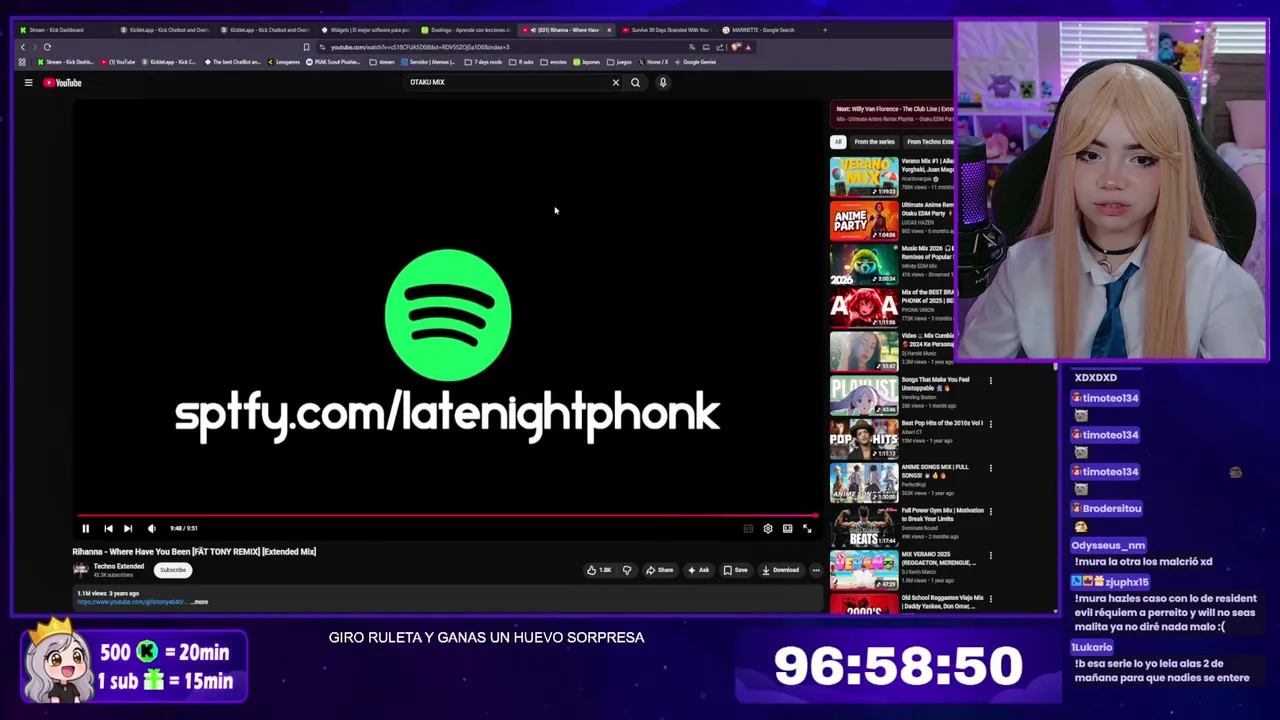The width and height of the screenshot is (1280, 720).
Task: Select the From Techno Extended chip
Action: coord(929,142)
